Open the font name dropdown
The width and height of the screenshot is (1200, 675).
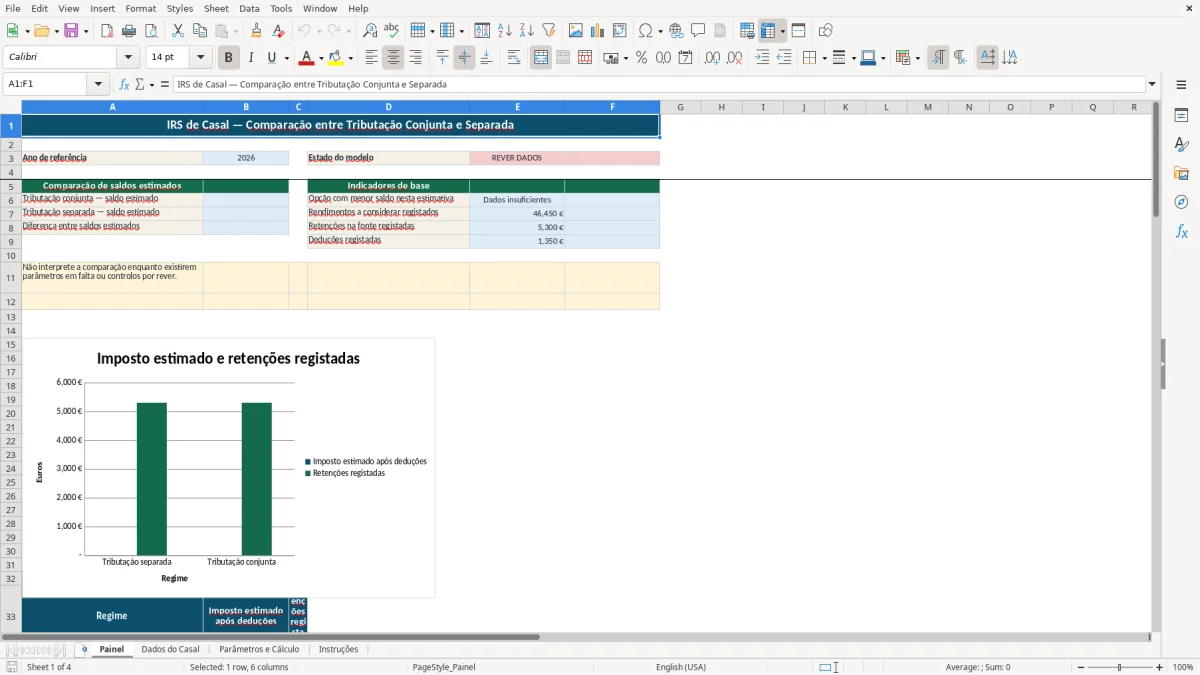click(x=127, y=57)
